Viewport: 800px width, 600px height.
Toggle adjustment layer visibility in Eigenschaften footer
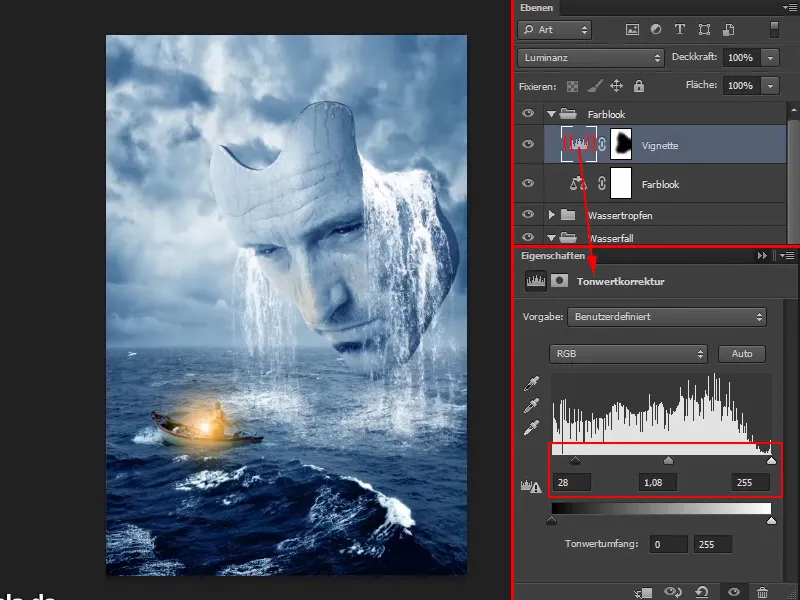(734, 592)
